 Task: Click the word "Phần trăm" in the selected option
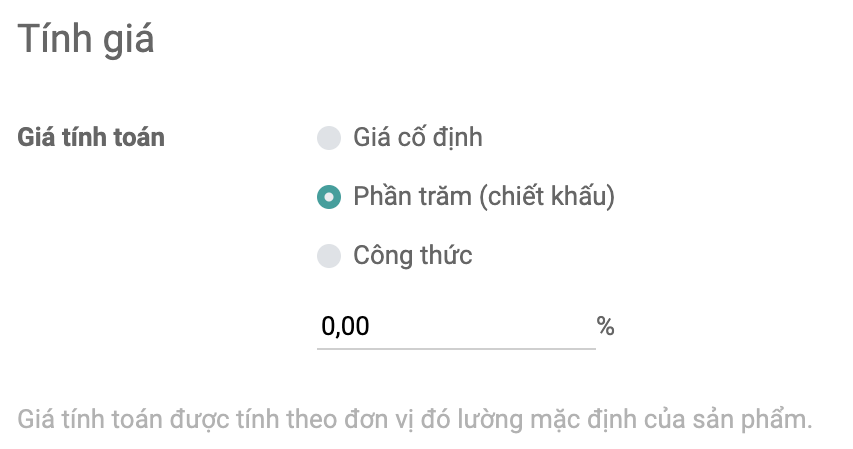(412, 197)
